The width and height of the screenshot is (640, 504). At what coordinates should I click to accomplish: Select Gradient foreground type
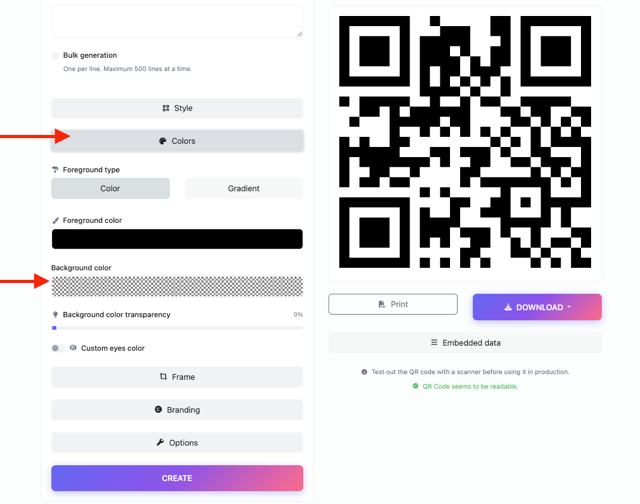coord(243,188)
